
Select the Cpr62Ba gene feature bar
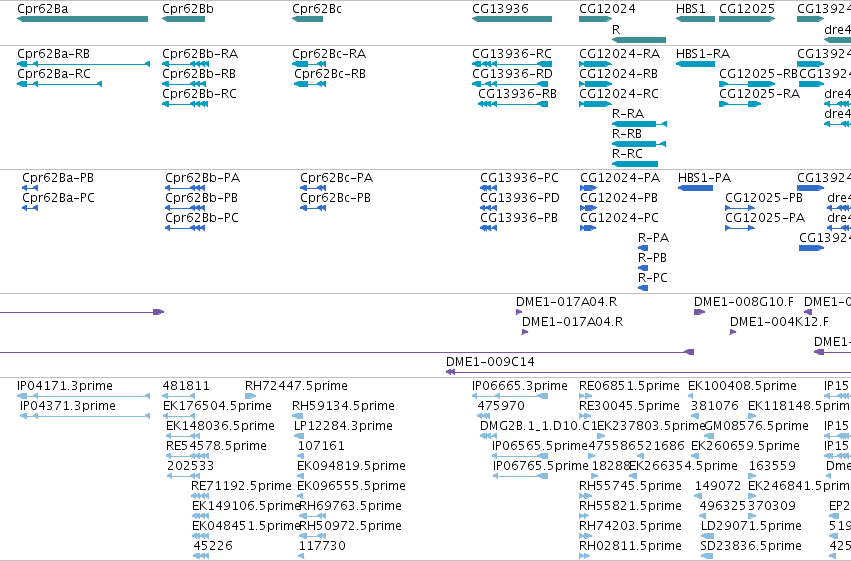[82, 19]
